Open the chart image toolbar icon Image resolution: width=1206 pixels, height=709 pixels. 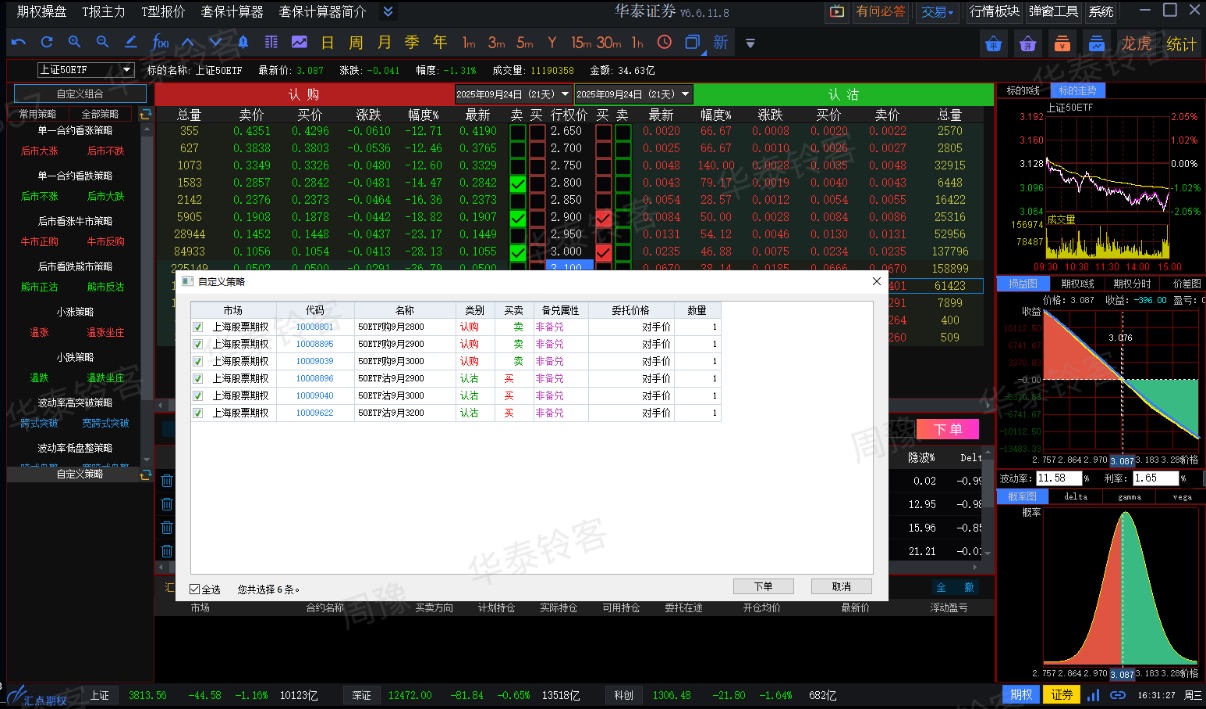(x=299, y=43)
